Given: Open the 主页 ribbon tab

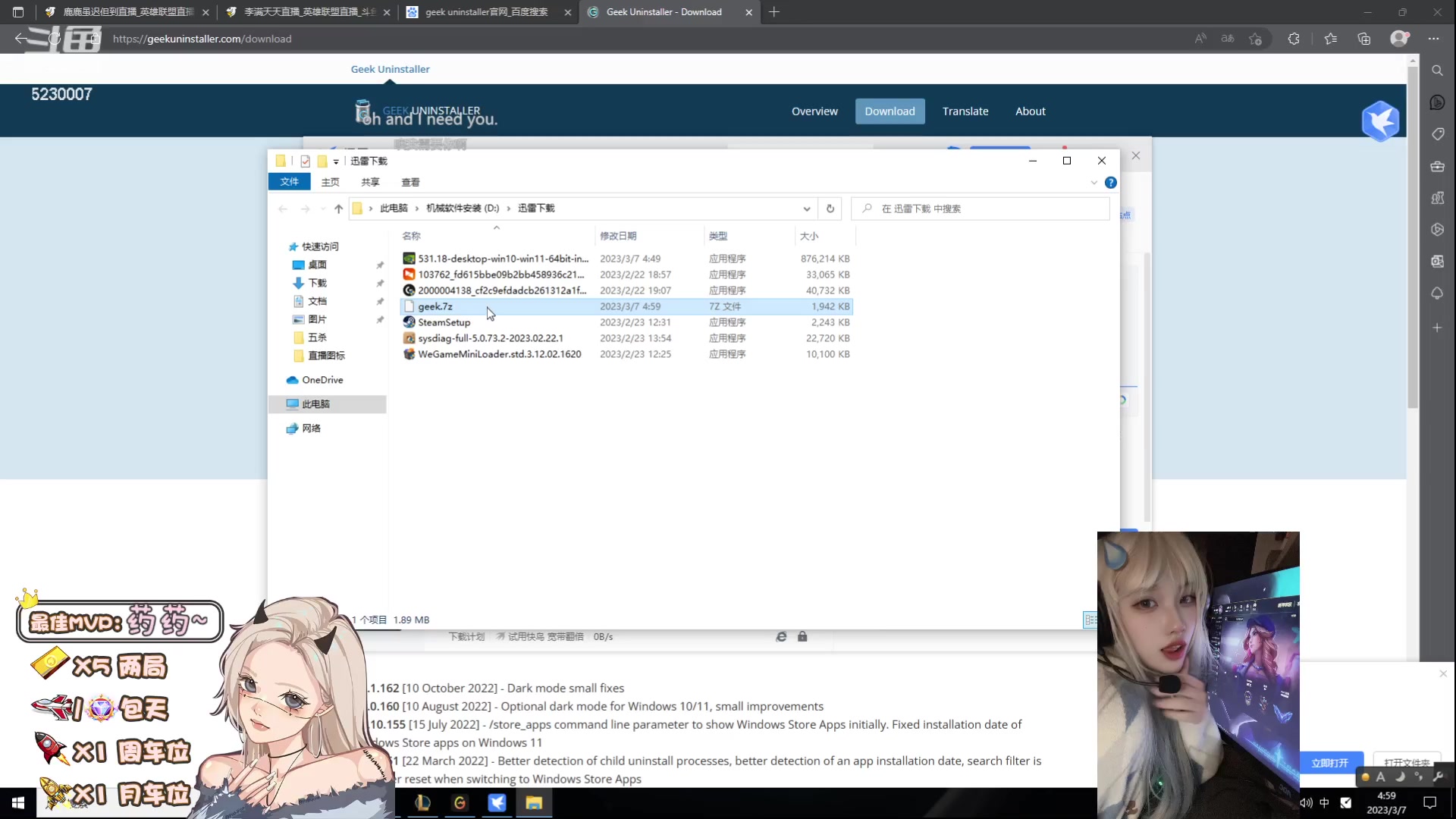Looking at the screenshot, I should [x=330, y=182].
